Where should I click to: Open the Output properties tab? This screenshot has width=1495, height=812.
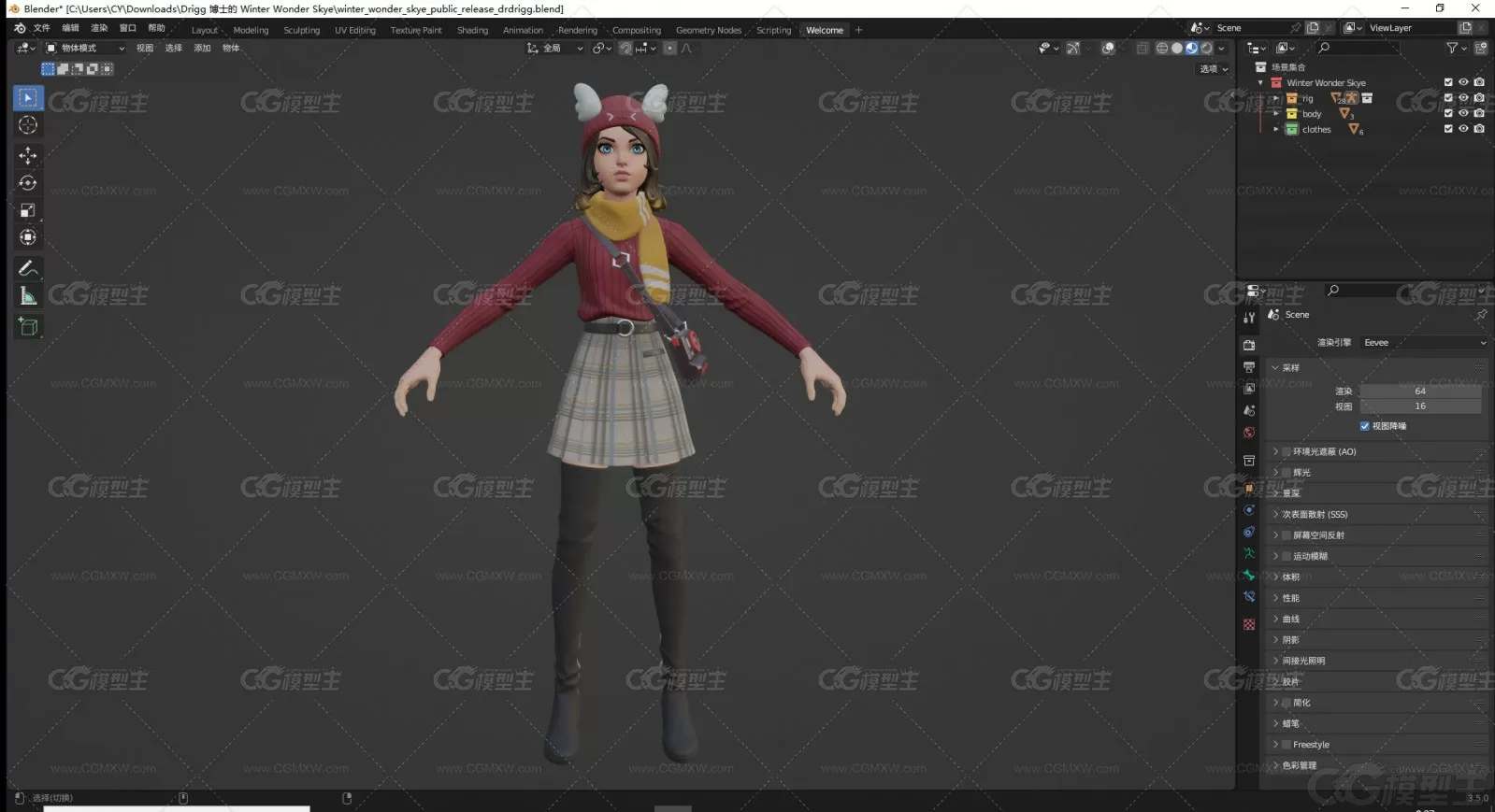[x=1249, y=367]
